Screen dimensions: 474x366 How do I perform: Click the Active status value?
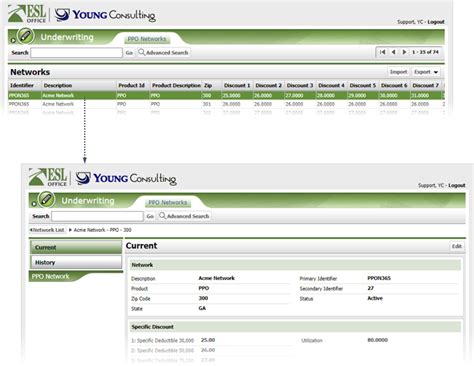tap(375, 298)
